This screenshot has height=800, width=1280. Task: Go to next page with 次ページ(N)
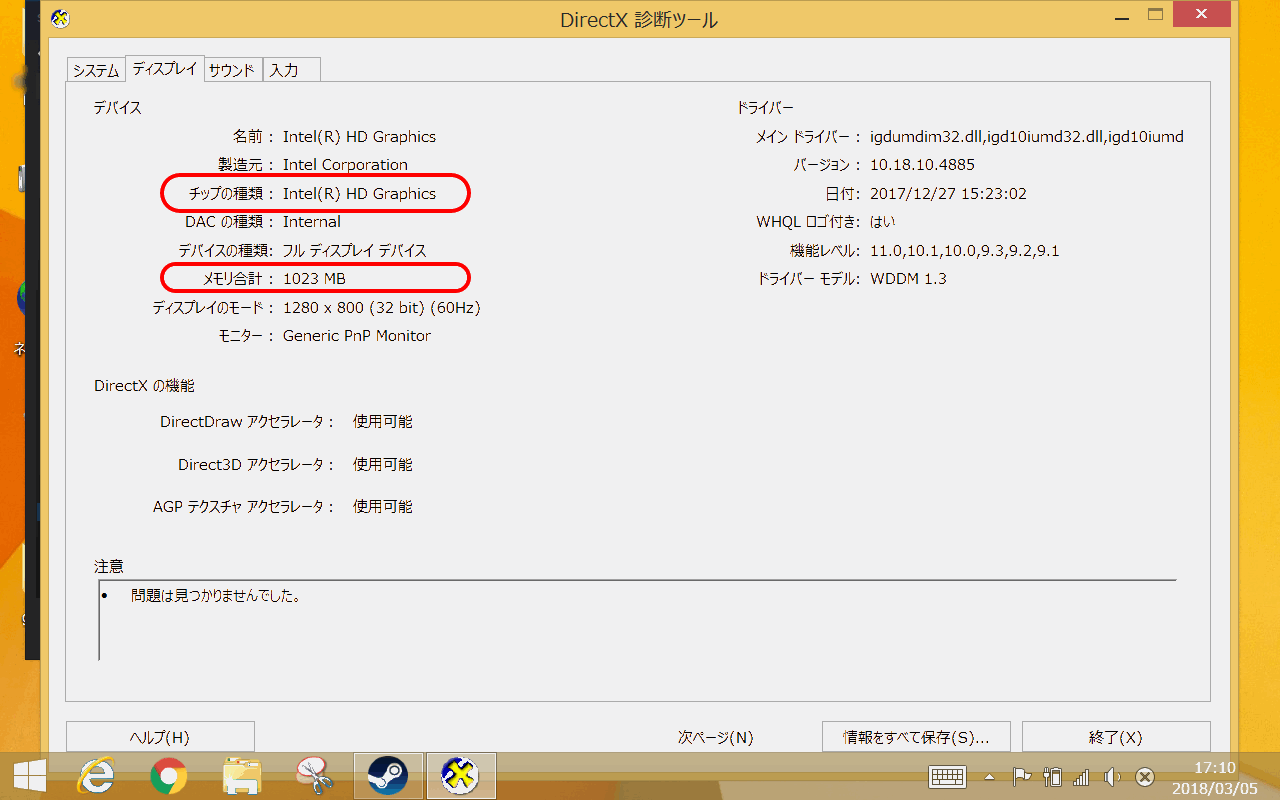click(715, 737)
